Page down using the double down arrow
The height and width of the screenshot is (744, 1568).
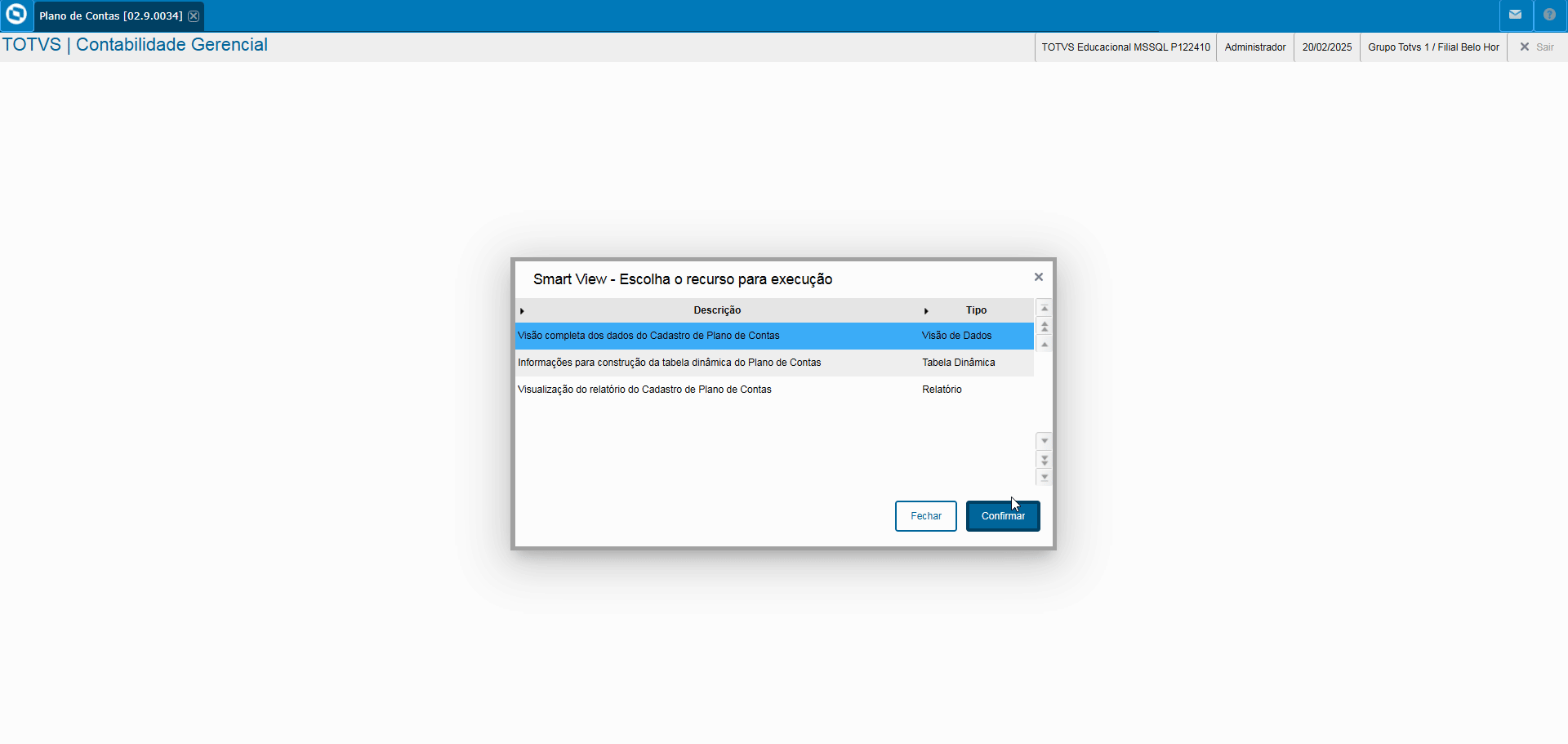tap(1045, 460)
